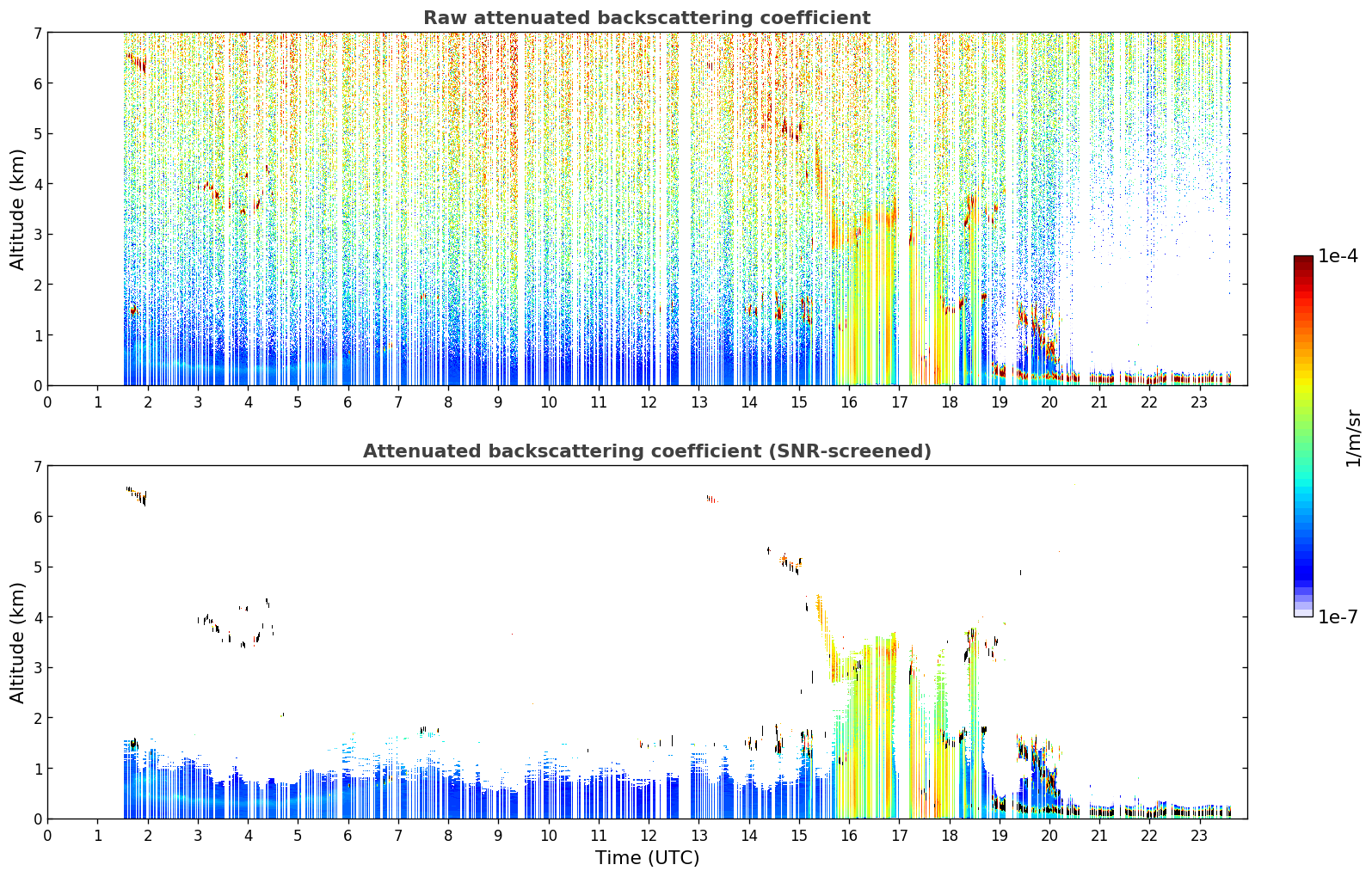Click the colorbar's 1e-4 maximum label
The image size is (1372, 877).
(x=1338, y=256)
